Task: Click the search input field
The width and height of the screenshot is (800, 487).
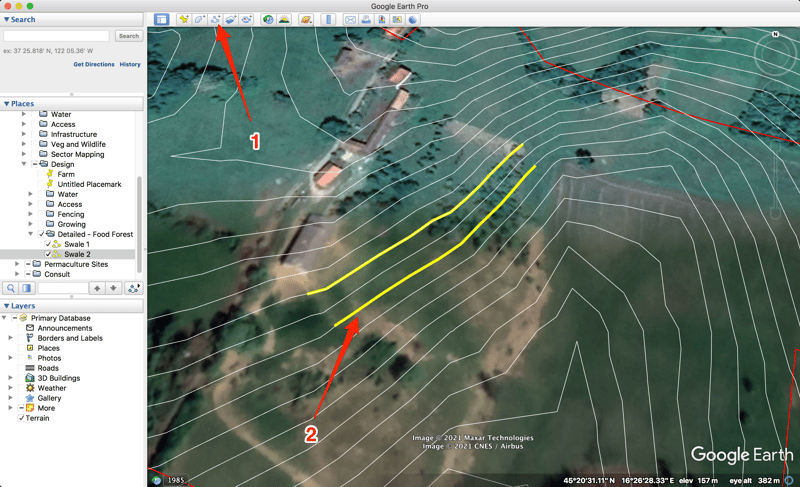Action: (x=57, y=36)
